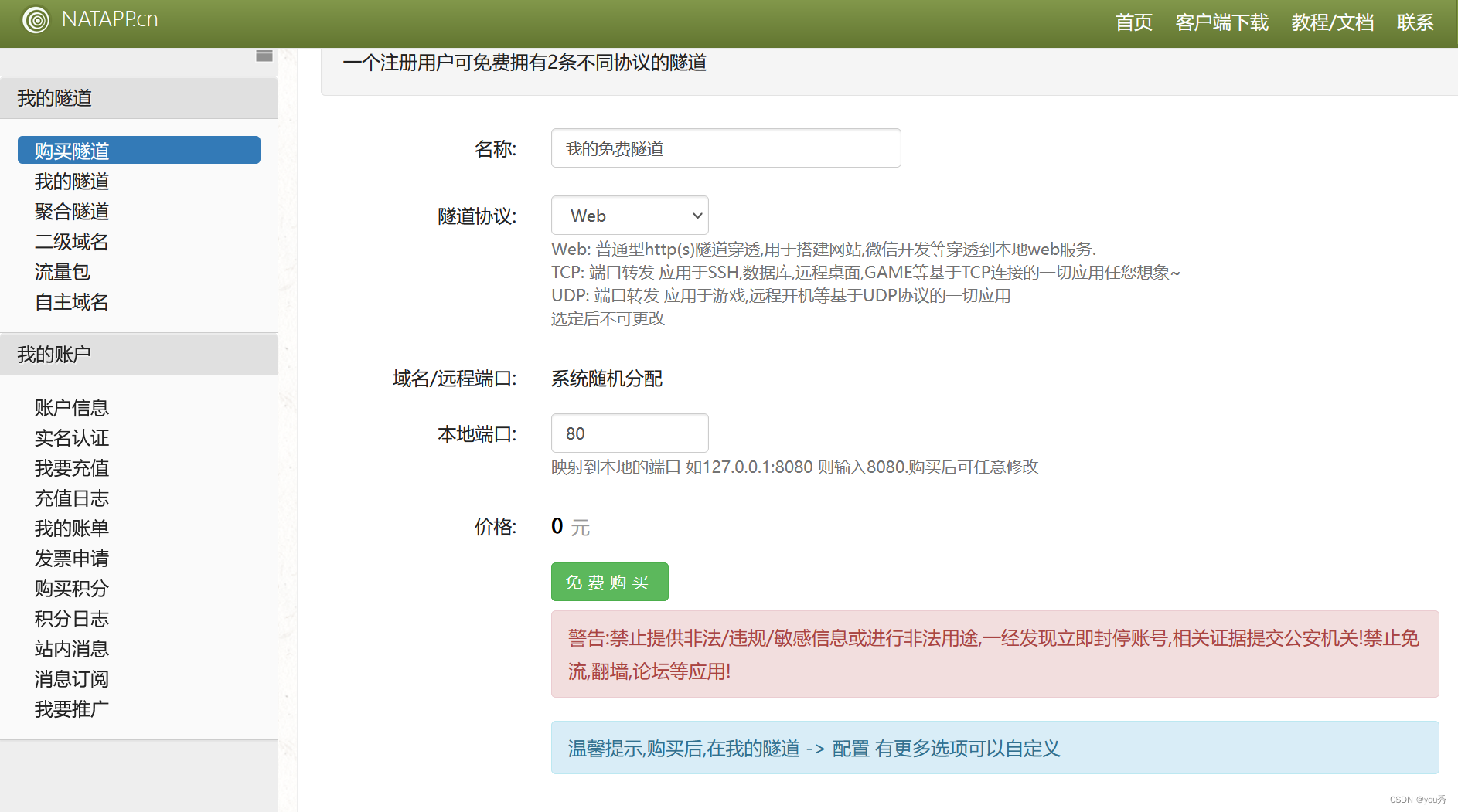Open the 首页 navigation item

pos(1133,22)
